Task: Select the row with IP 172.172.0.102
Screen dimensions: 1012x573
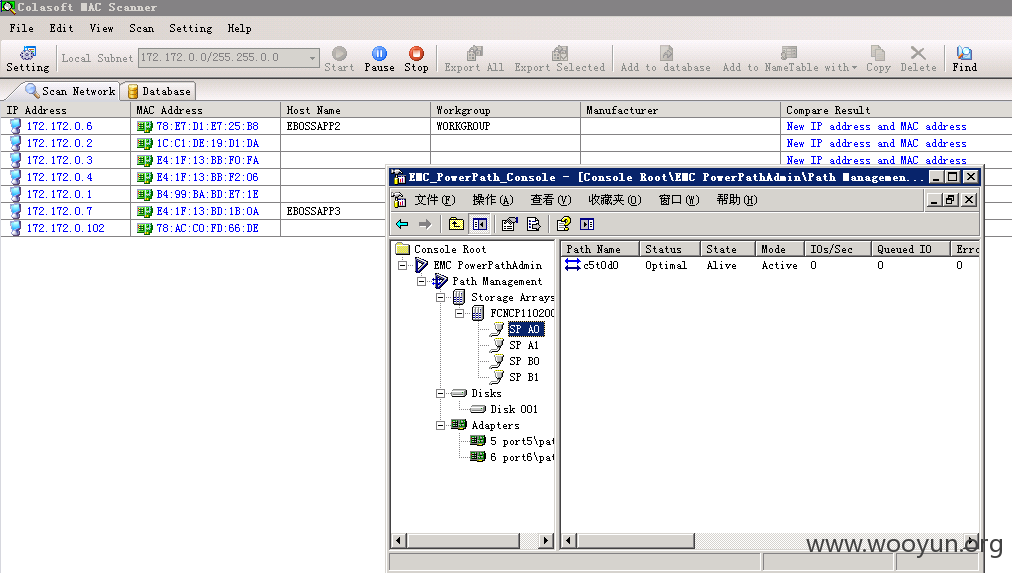Action: click(x=65, y=228)
